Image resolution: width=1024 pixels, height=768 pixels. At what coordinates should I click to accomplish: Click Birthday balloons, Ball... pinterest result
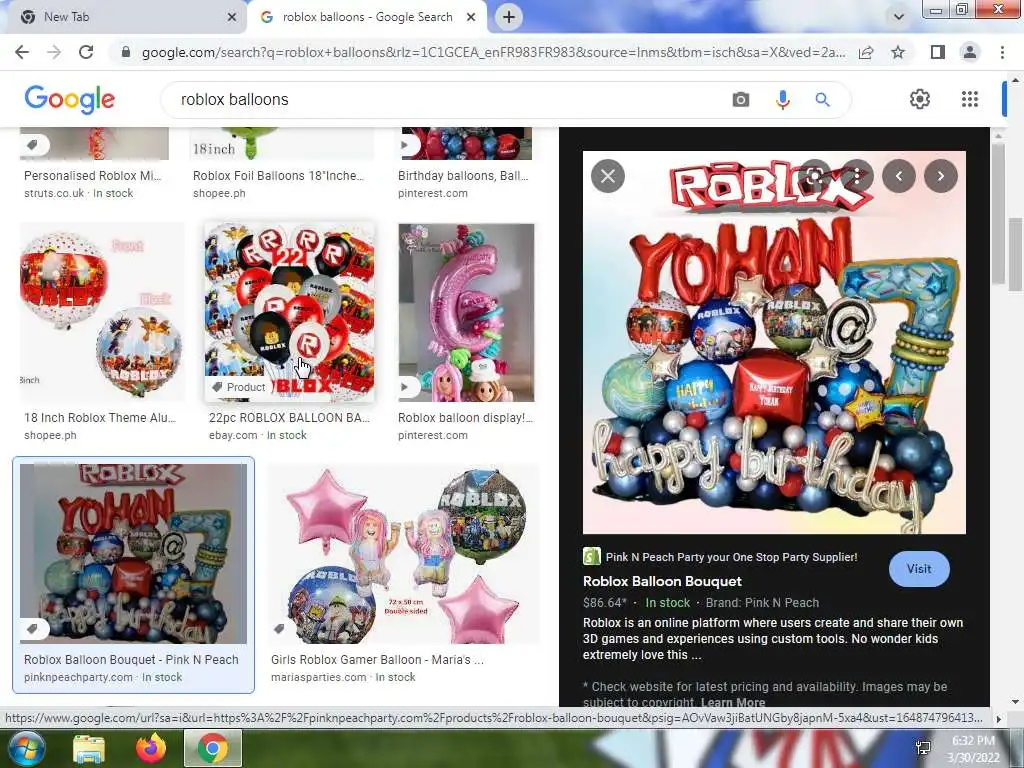[x=463, y=176]
